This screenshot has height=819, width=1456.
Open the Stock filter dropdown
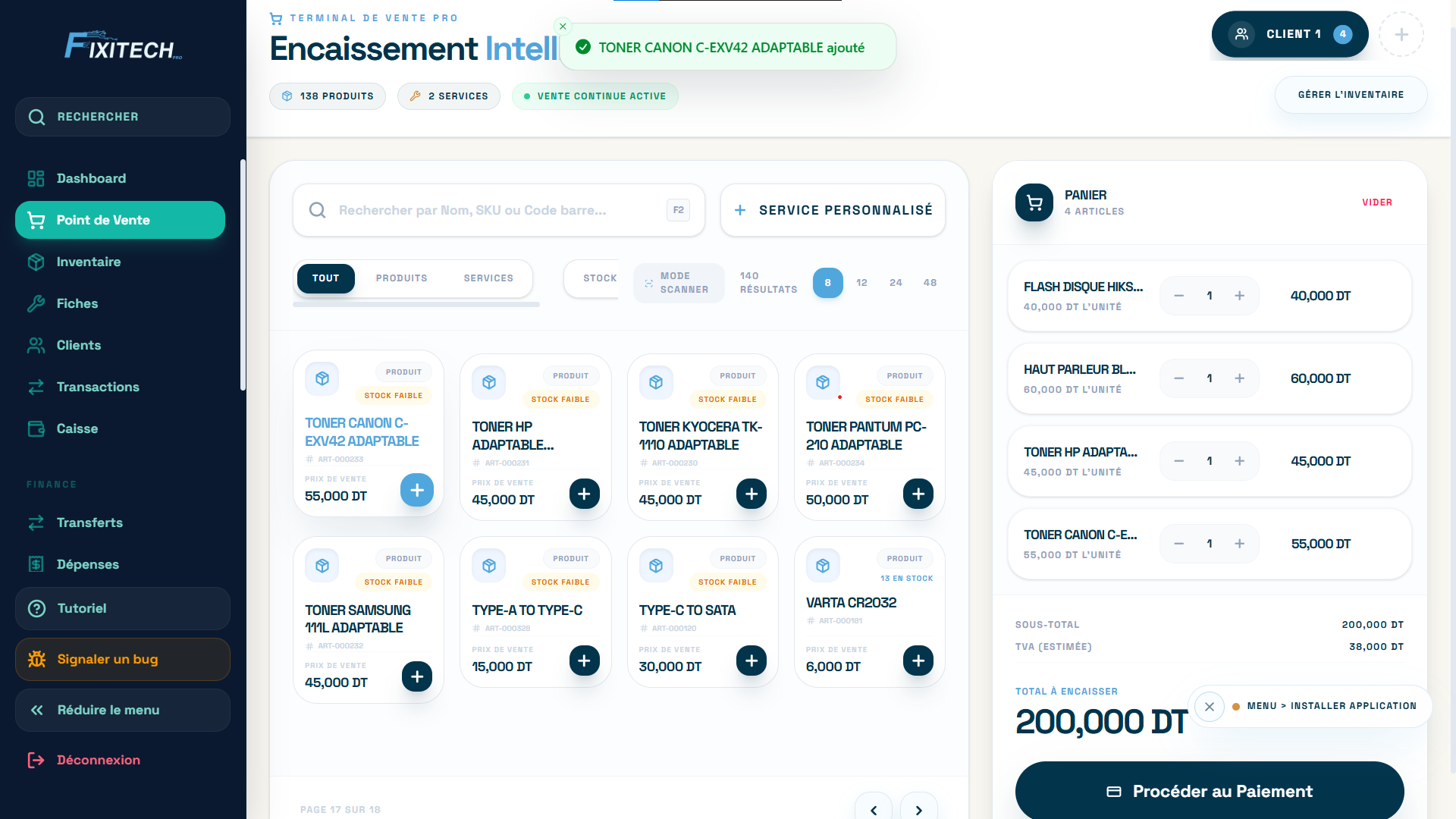click(x=600, y=278)
